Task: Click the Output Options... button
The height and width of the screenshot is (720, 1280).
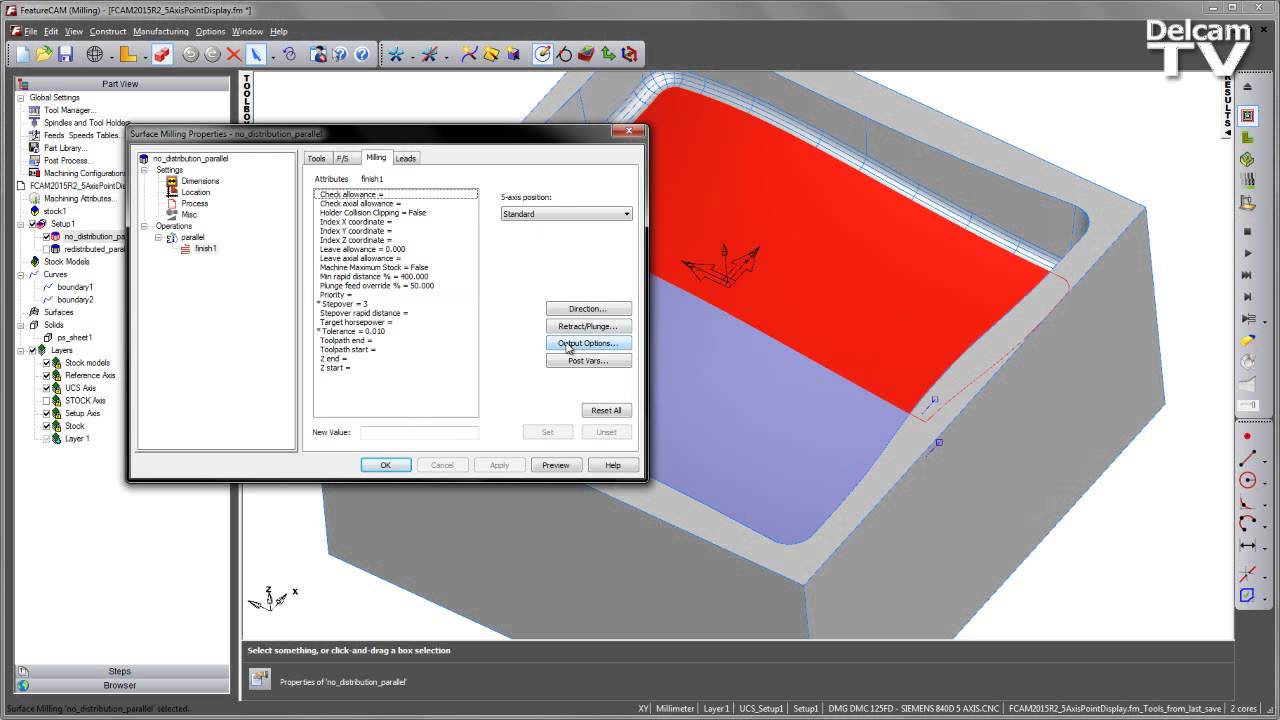Action: 588,343
